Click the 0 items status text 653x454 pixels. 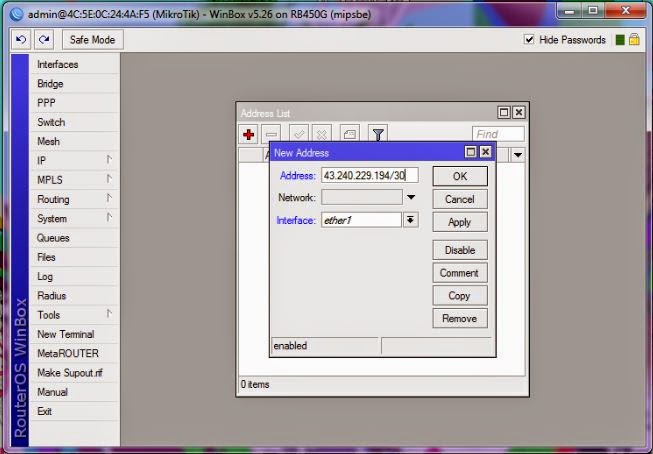click(x=255, y=384)
